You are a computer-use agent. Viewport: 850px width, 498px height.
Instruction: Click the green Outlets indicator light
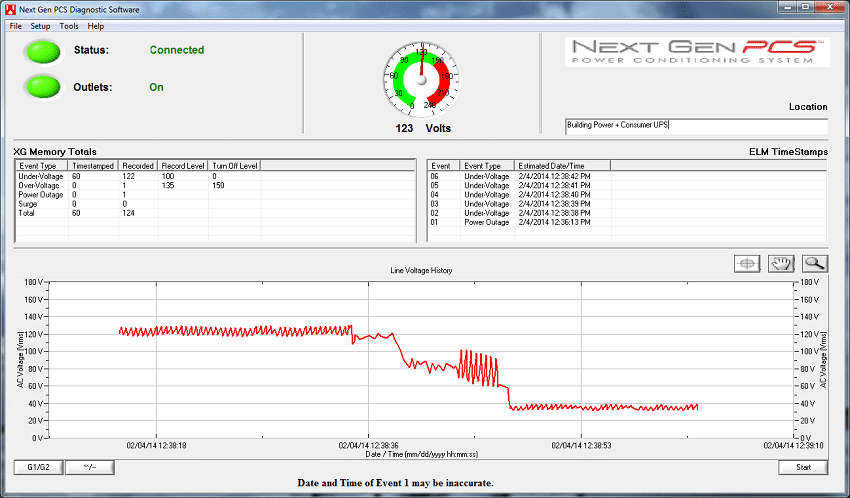pyautogui.click(x=43, y=87)
